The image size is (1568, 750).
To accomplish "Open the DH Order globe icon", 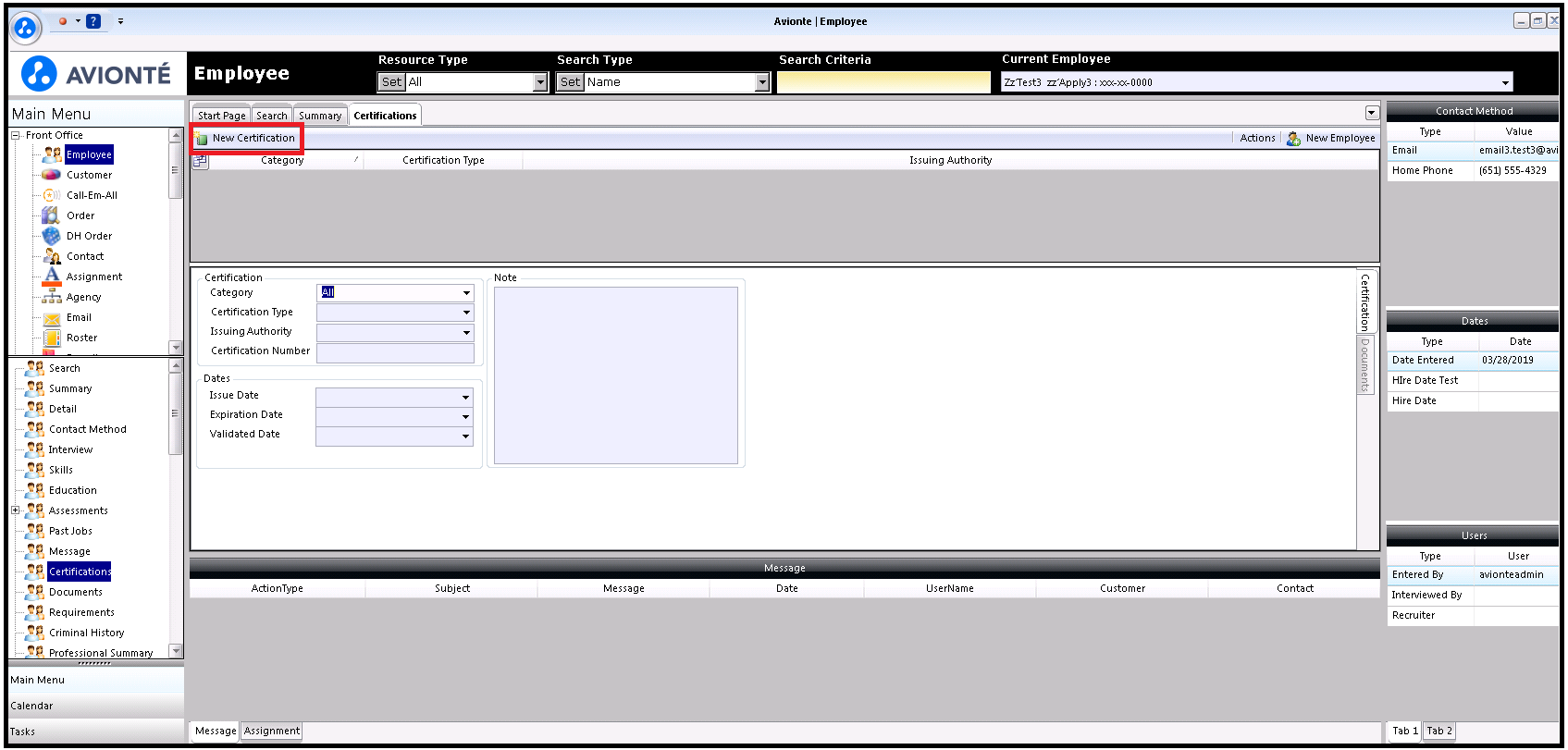I will [52, 236].
